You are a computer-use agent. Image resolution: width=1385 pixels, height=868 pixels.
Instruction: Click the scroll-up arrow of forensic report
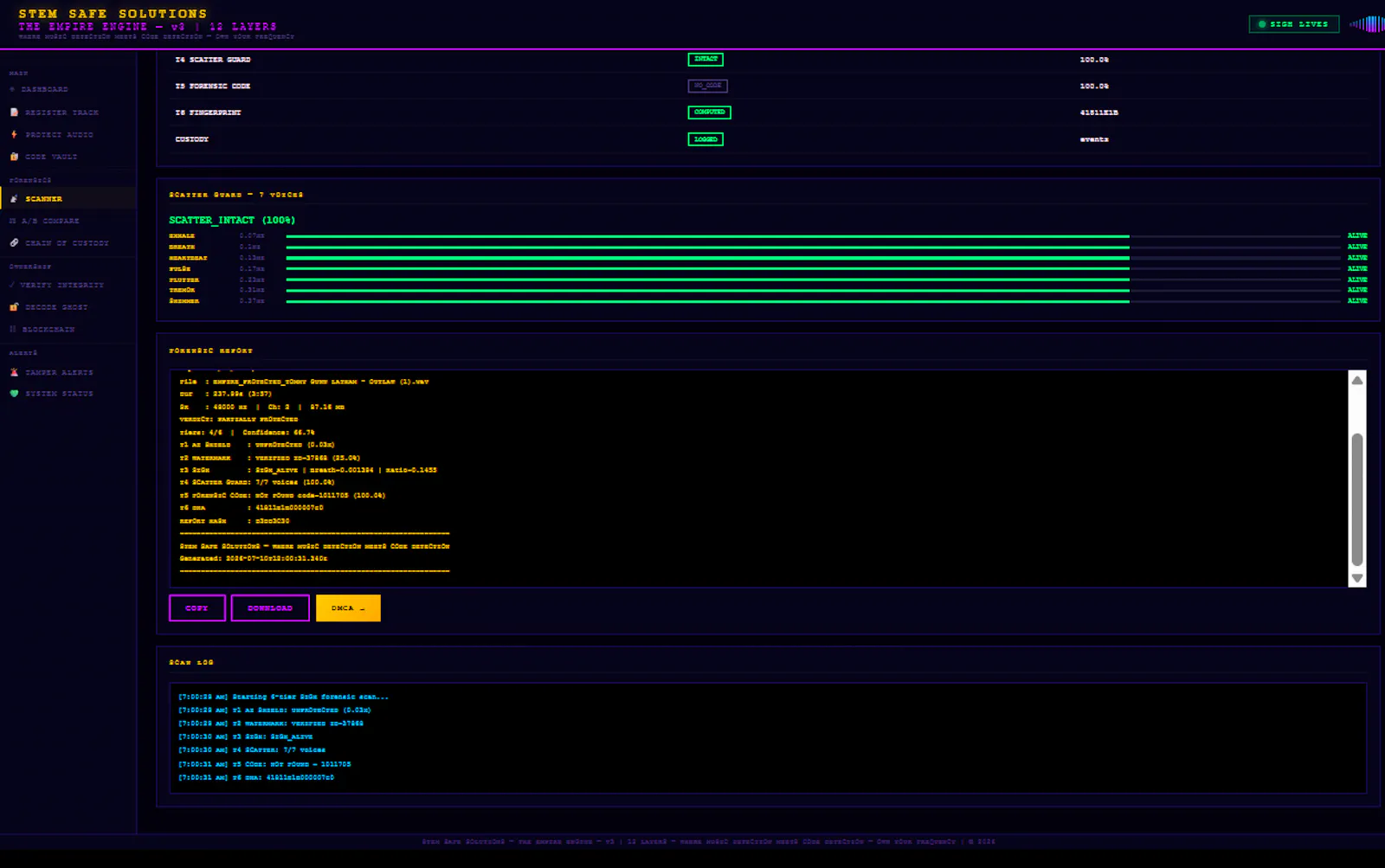[1357, 381]
